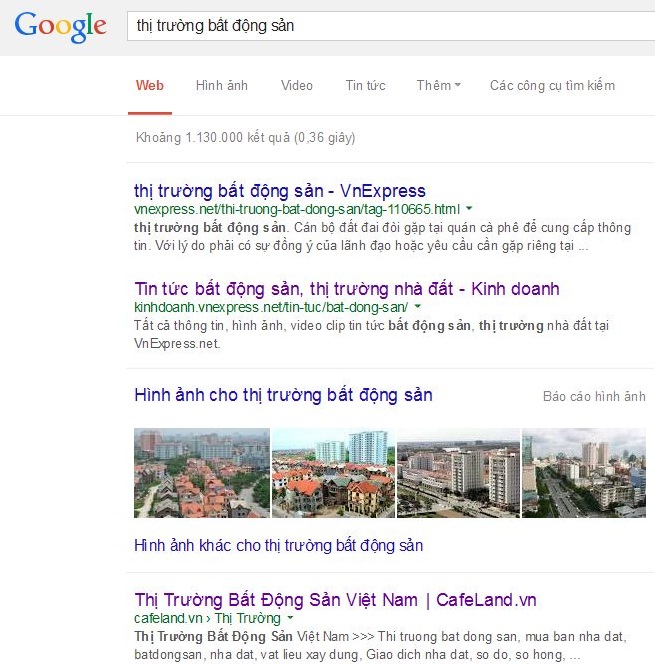Switch to the Hình ảnh tab

(222, 85)
